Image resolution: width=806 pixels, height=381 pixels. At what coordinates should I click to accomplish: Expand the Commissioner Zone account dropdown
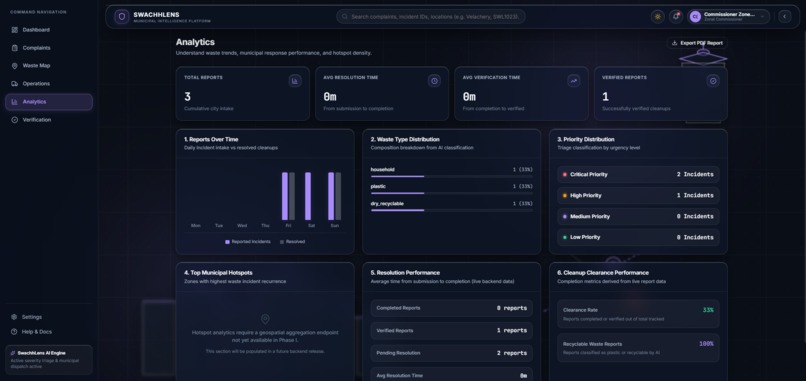click(x=728, y=17)
